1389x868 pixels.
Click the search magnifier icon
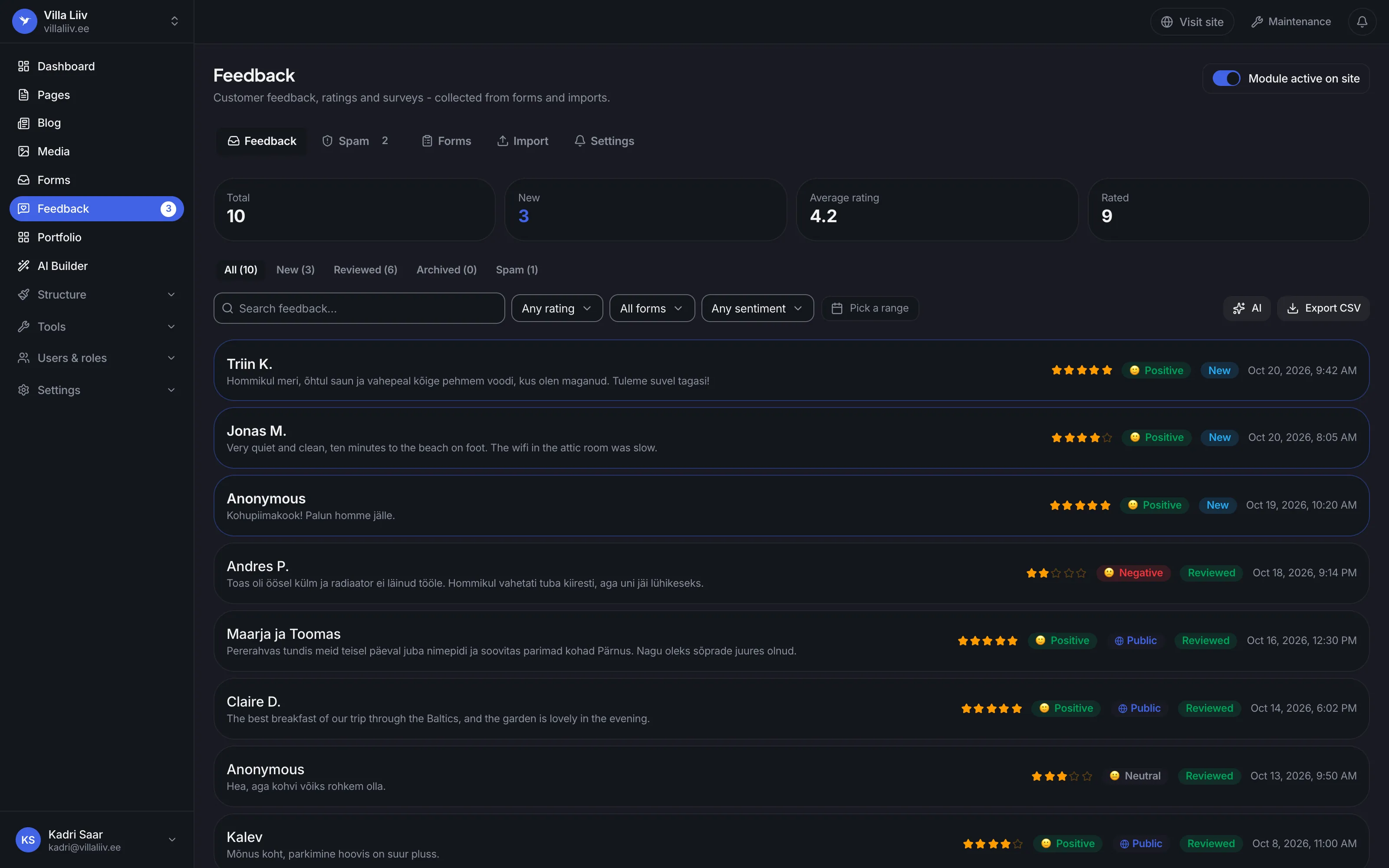[228, 308]
